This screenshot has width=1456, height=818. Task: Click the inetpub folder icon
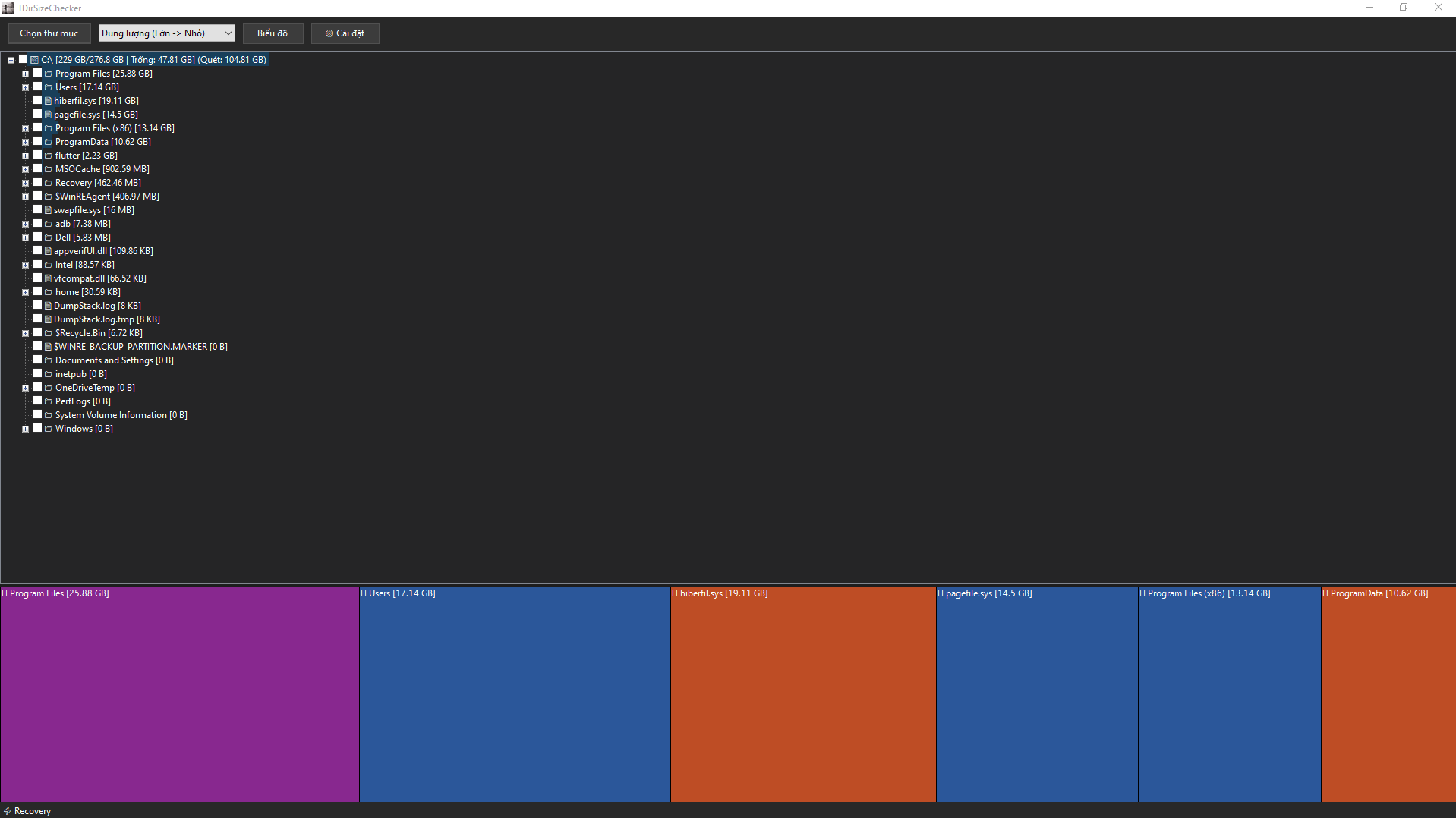[49, 374]
